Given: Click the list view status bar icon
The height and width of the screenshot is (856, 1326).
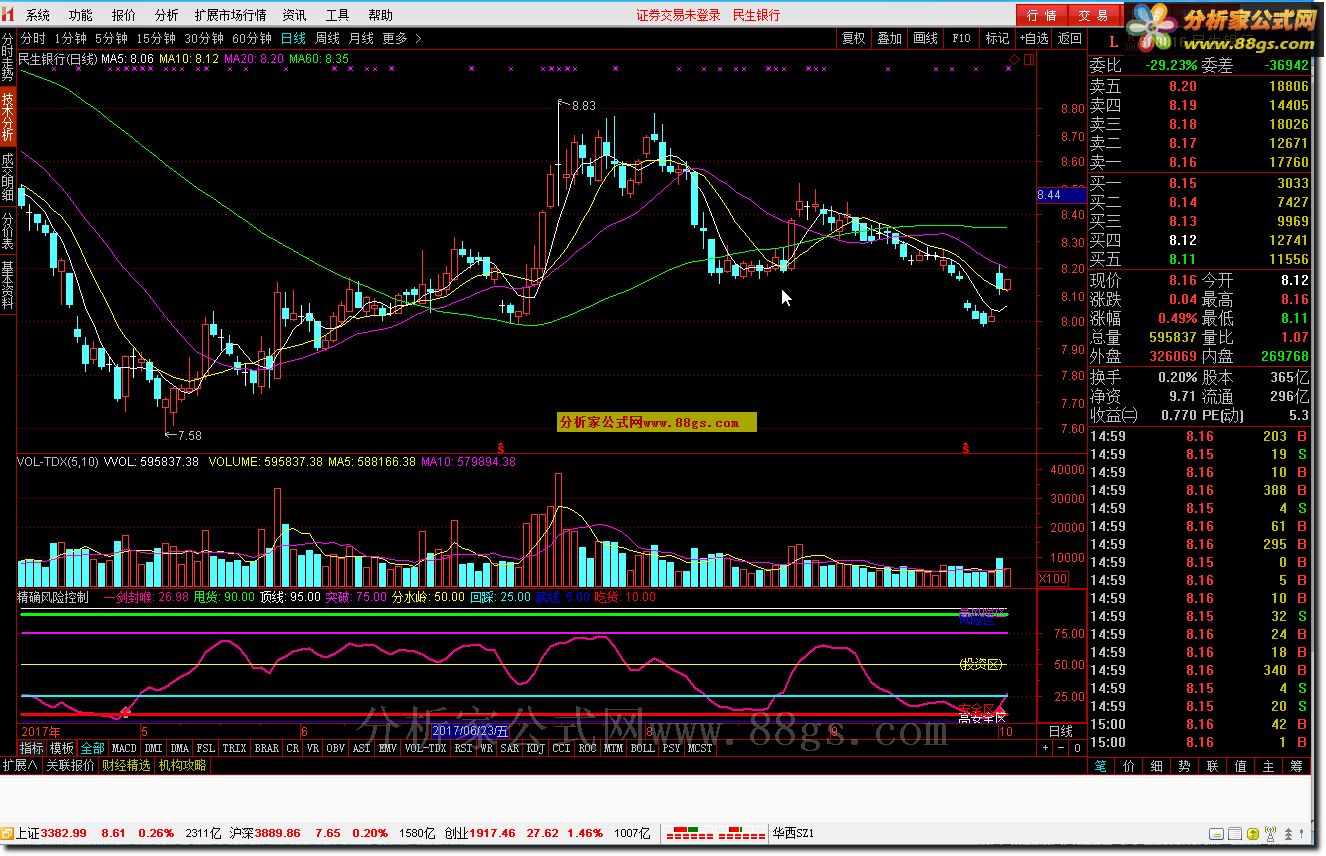Looking at the screenshot, I should click(x=1235, y=833).
